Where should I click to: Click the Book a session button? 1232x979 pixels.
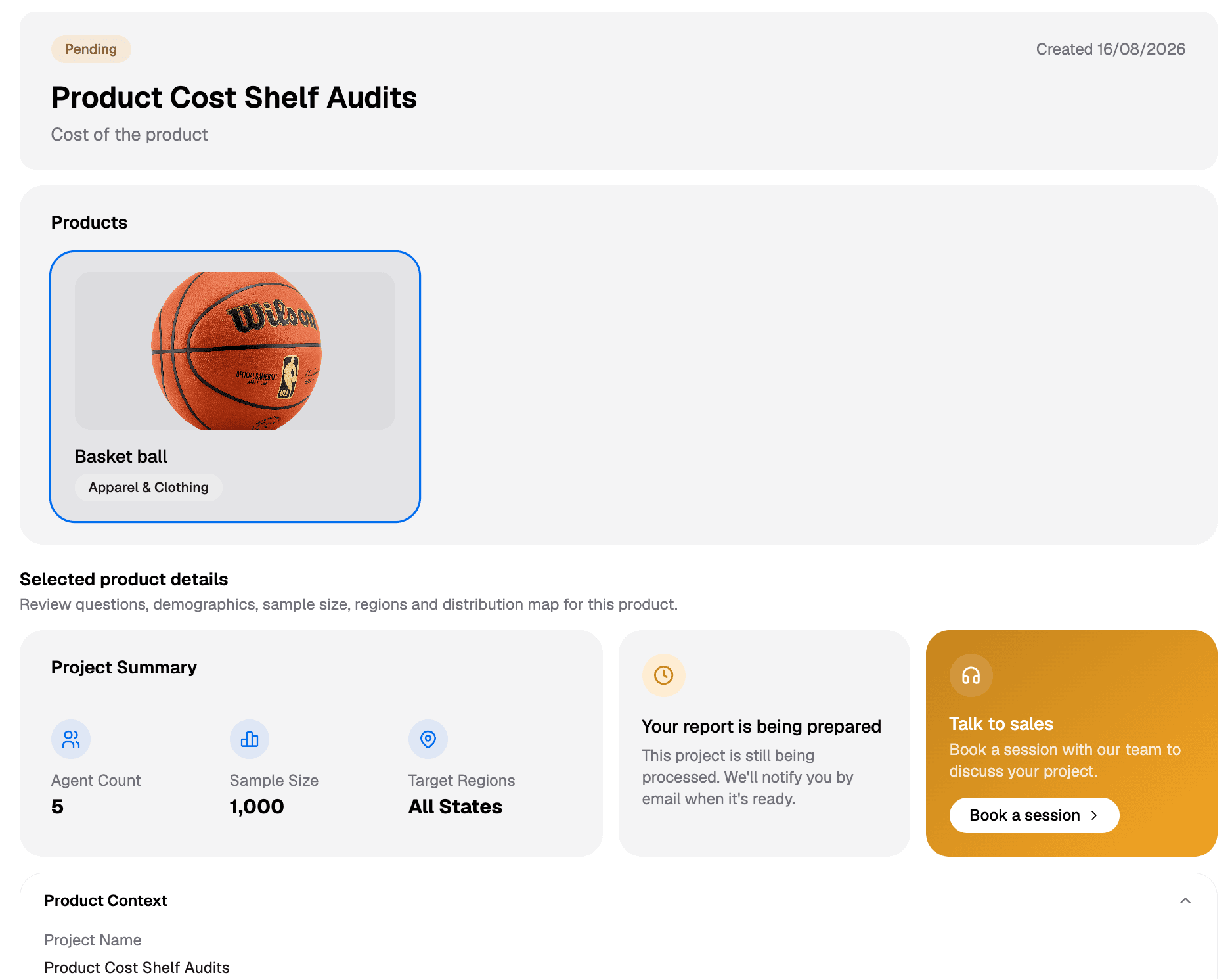[1034, 815]
